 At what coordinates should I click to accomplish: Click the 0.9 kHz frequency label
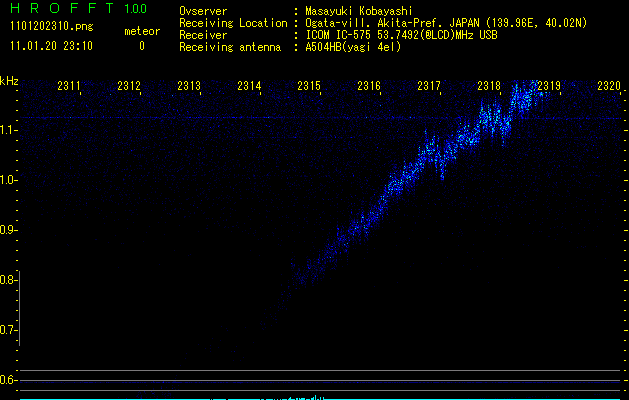[x=8, y=230]
